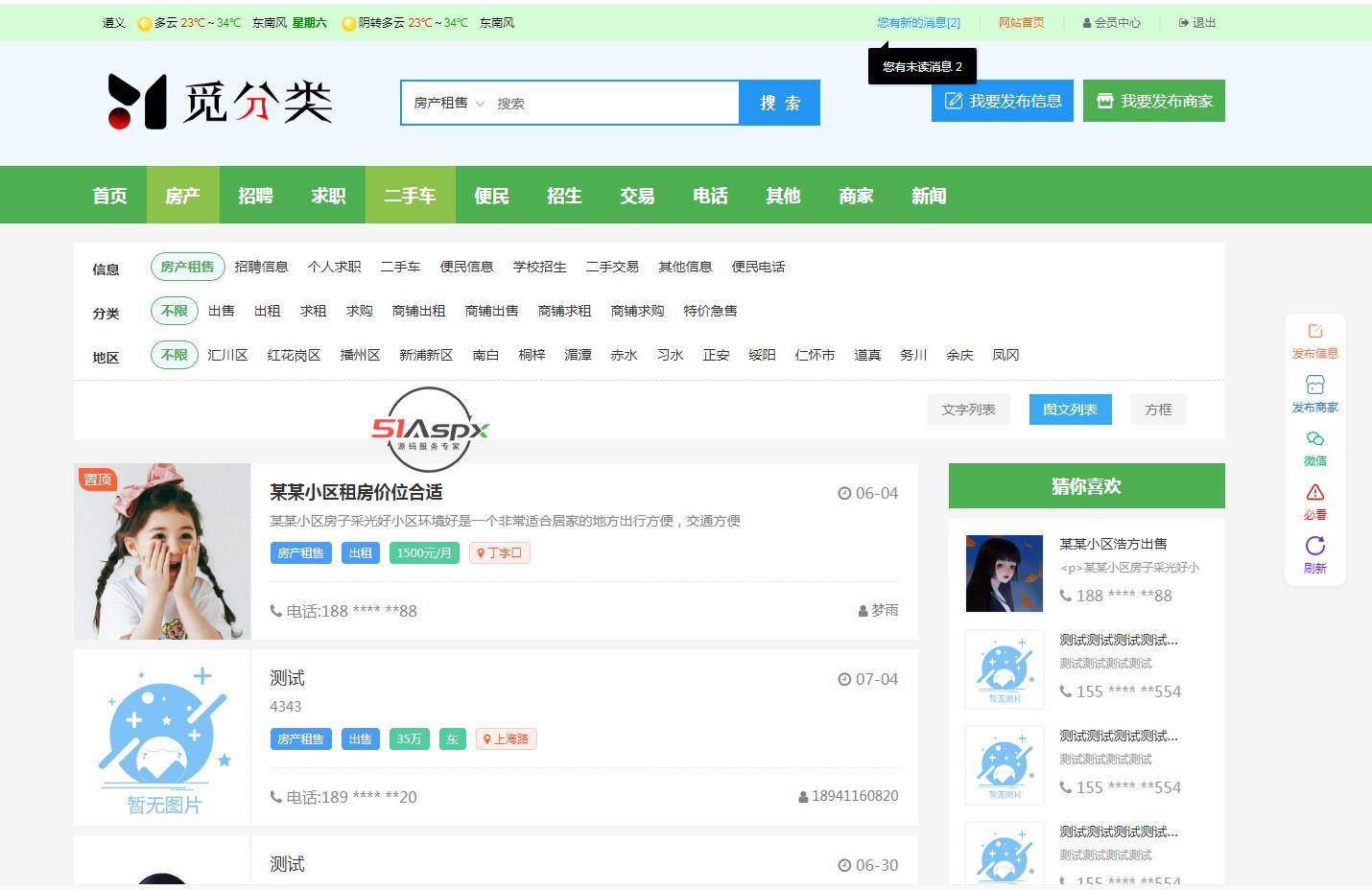Choose 房产租售 pill in 信息 filter row
Screen dimensions: 1372x890
pyautogui.click(x=188, y=267)
